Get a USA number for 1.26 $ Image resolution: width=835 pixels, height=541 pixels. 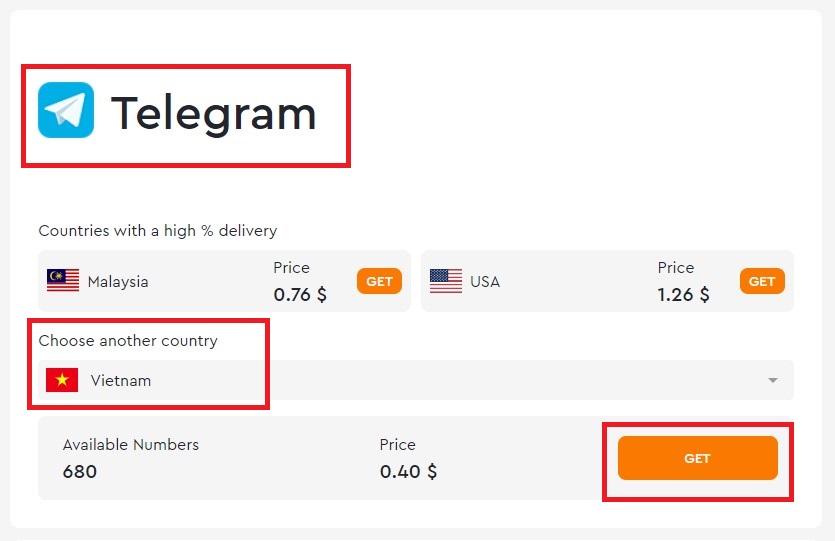pyautogui.click(x=762, y=281)
